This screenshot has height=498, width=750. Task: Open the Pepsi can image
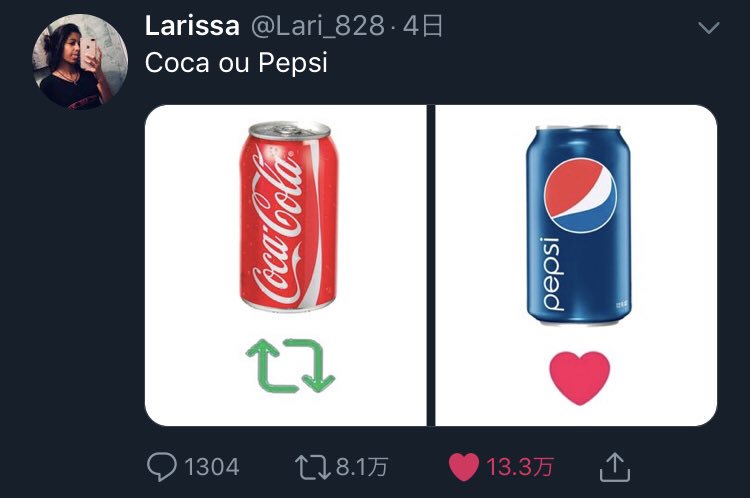tap(578, 225)
